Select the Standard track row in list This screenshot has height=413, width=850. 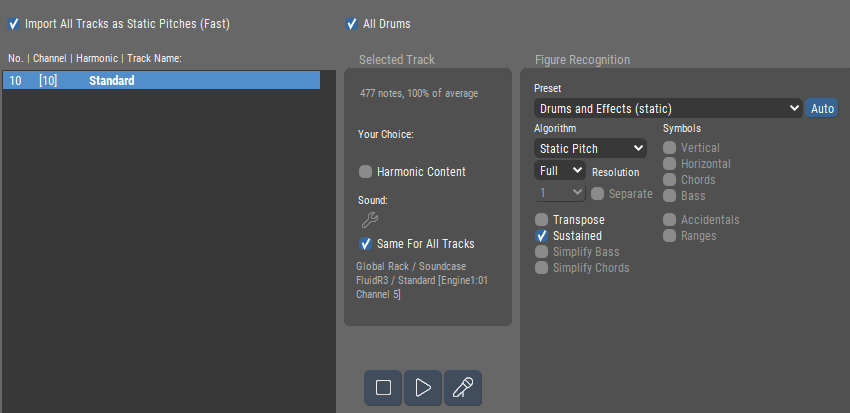160,80
